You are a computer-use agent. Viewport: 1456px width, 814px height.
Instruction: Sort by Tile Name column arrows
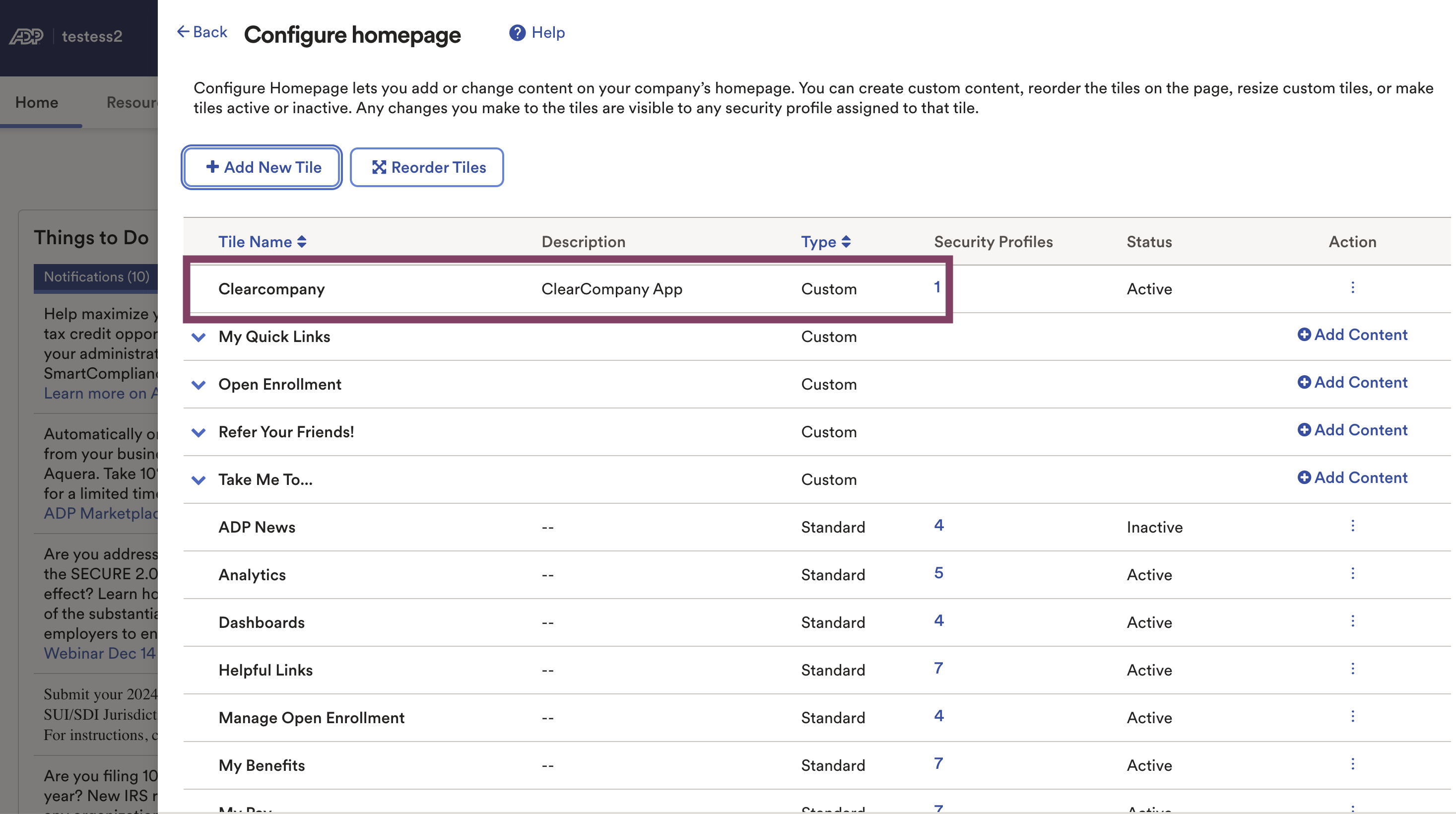pyautogui.click(x=302, y=242)
